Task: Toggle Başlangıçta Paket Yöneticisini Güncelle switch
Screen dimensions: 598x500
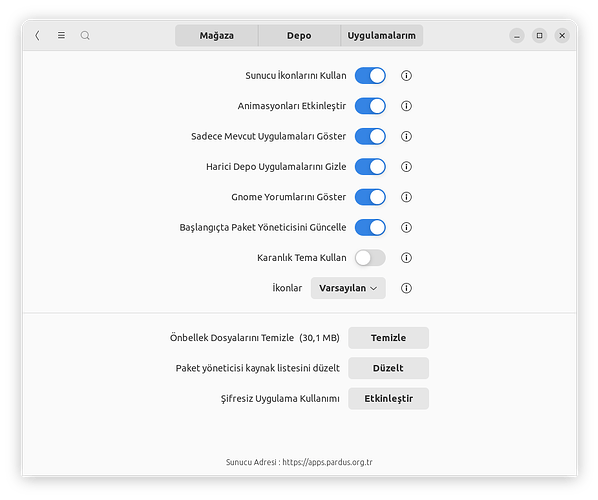Action: (x=370, y=227)
